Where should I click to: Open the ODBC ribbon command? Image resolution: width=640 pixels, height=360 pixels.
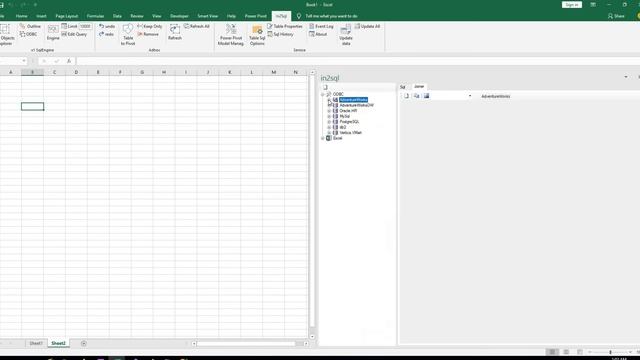tap(28, 34)
